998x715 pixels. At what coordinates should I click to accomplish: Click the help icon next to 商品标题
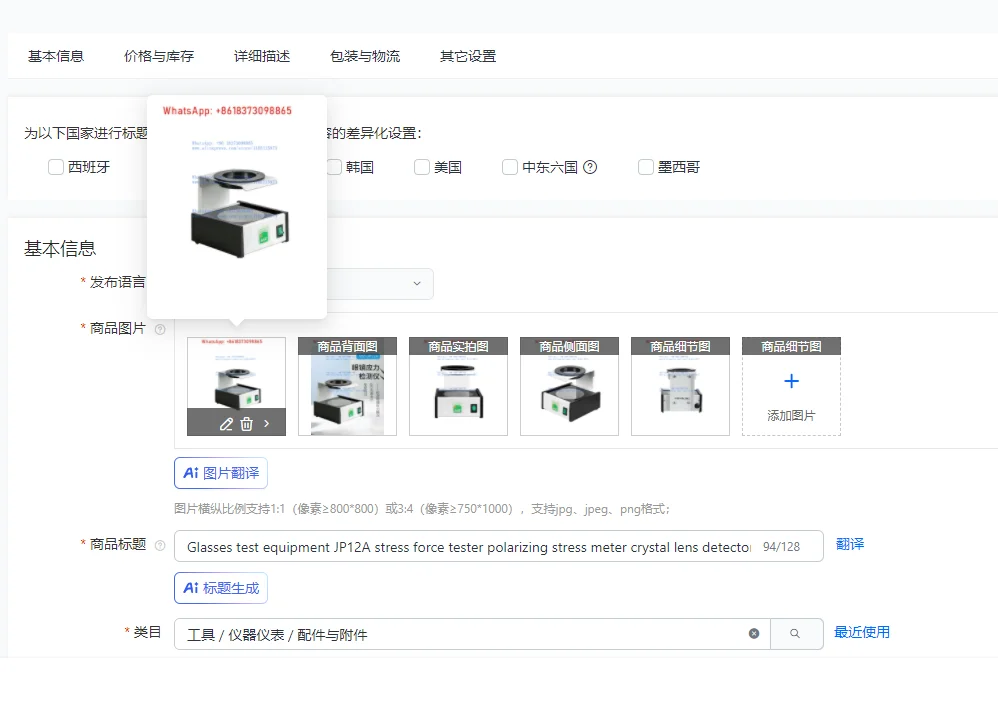(x=160, y=545)
